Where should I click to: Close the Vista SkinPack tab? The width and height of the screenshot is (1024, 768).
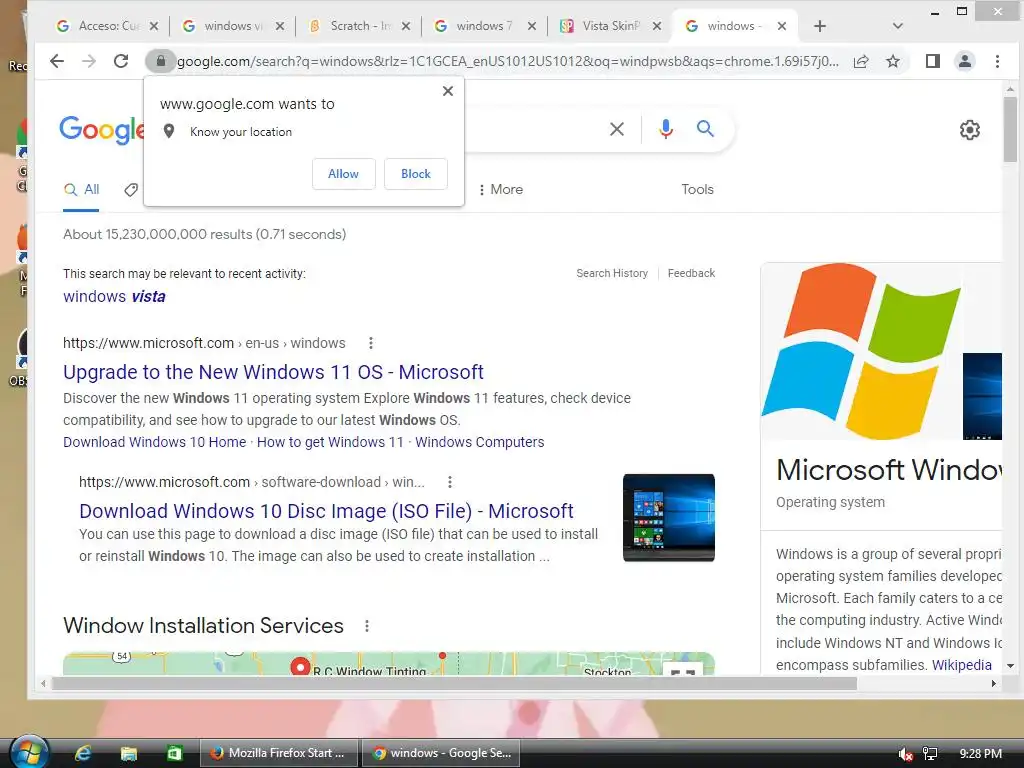pos(657,26)
